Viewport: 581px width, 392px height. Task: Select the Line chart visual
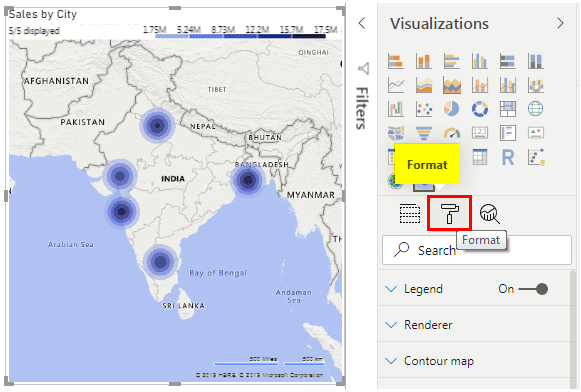(x=396, y=85)
